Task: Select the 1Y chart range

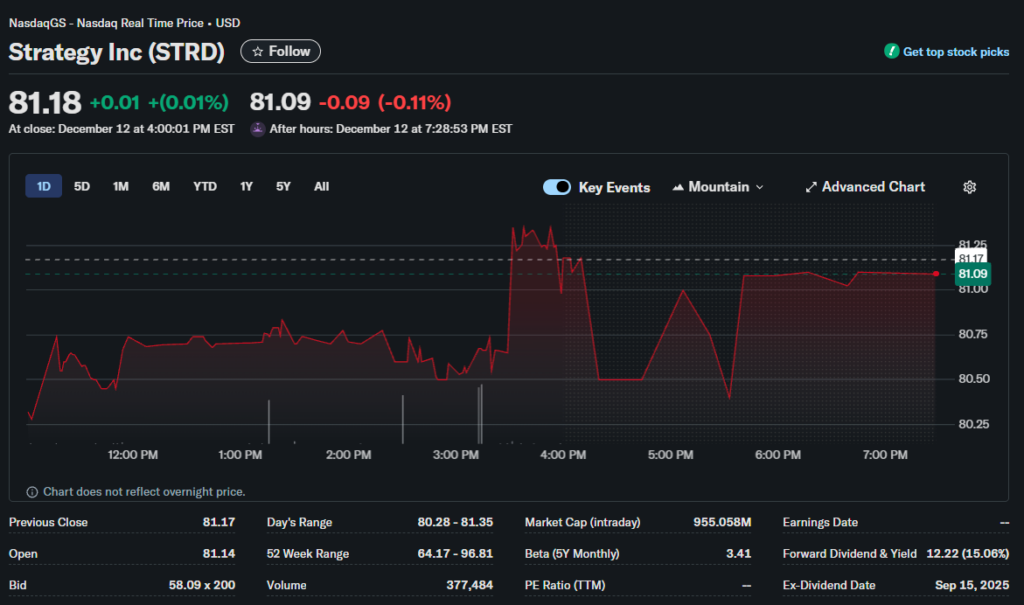Action: click(246, 186)
